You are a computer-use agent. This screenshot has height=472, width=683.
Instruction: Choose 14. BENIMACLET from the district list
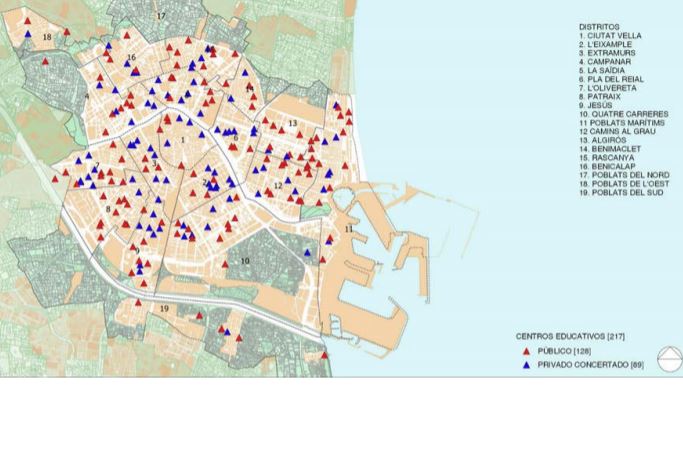[610, 149]
